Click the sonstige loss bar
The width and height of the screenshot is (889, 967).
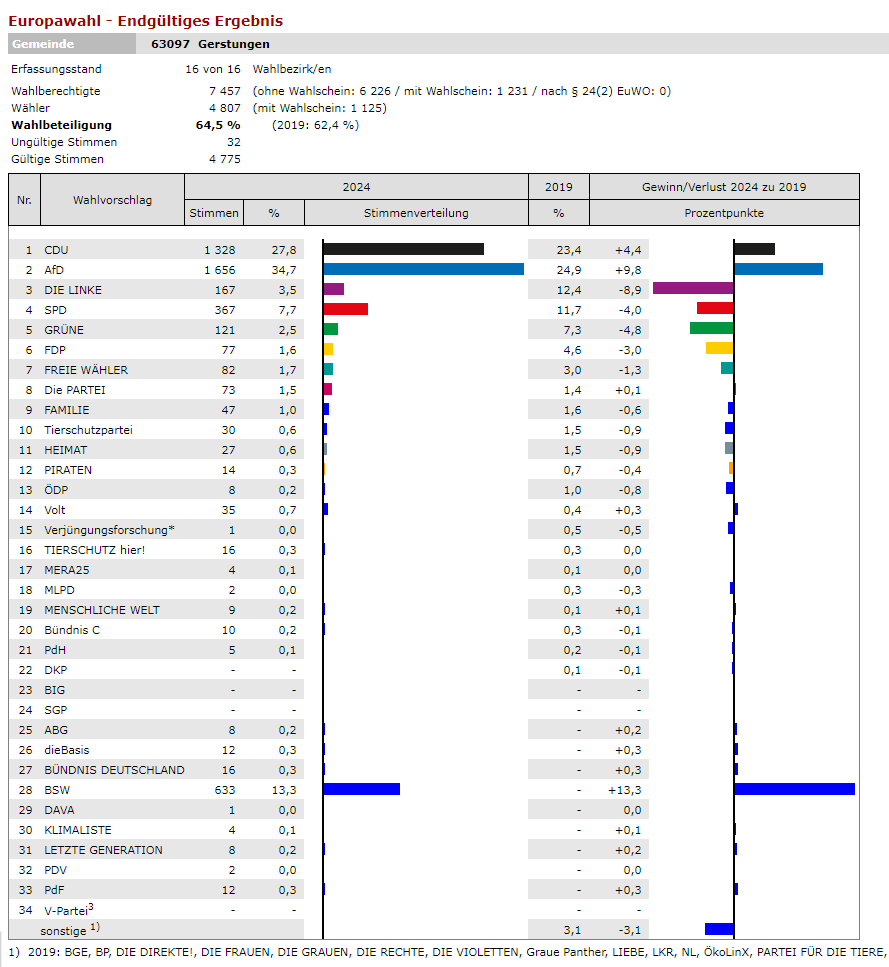[718, 929]
